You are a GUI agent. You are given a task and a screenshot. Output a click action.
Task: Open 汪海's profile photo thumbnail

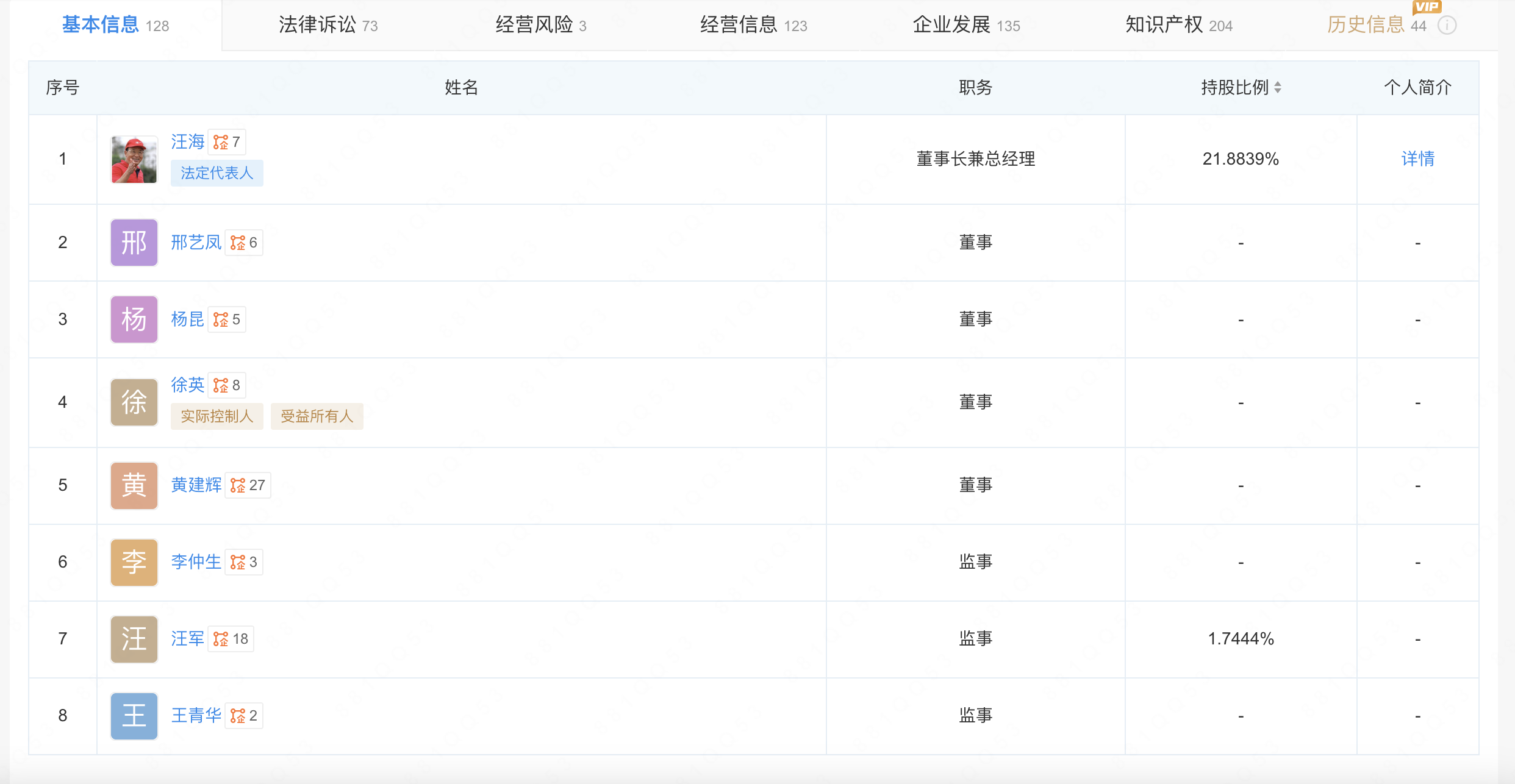pos(134,160)
